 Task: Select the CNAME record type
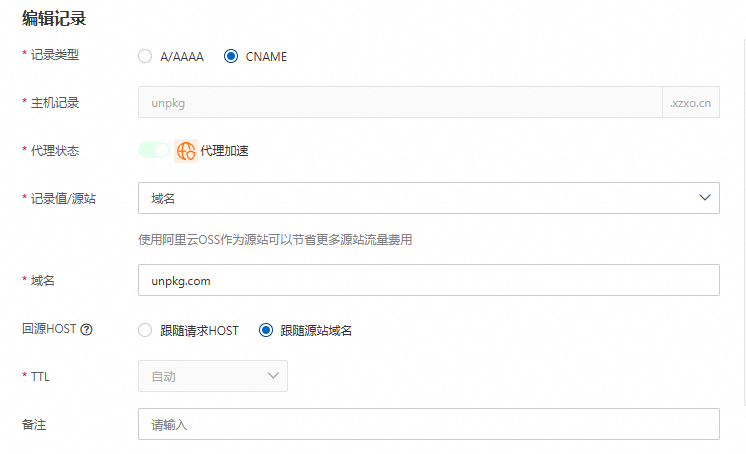231,57
